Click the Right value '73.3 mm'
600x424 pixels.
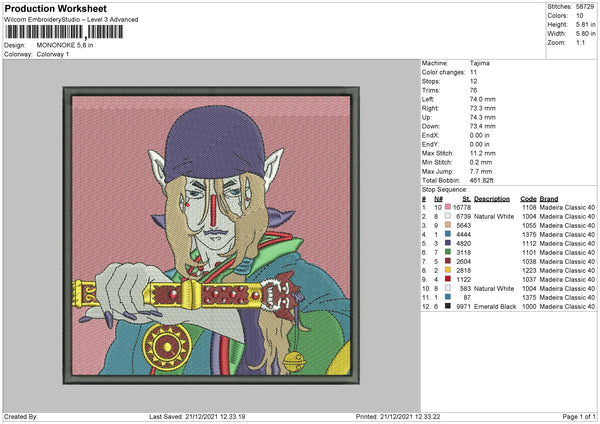[483, 108]
